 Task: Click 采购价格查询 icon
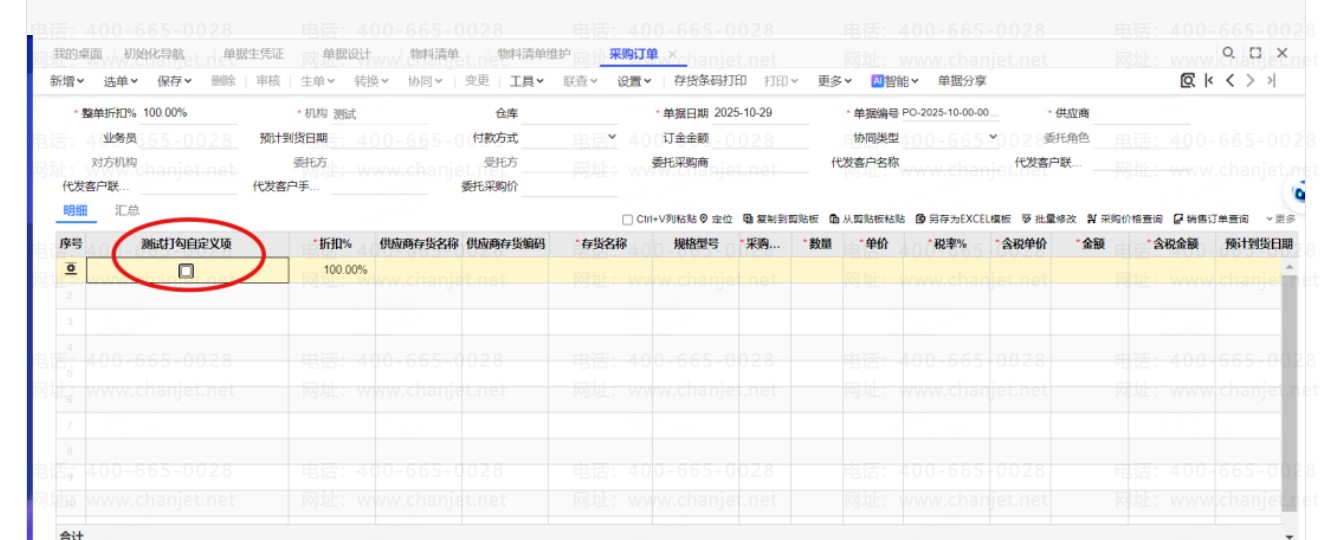pyautogui.click(x=1092, y=219)
